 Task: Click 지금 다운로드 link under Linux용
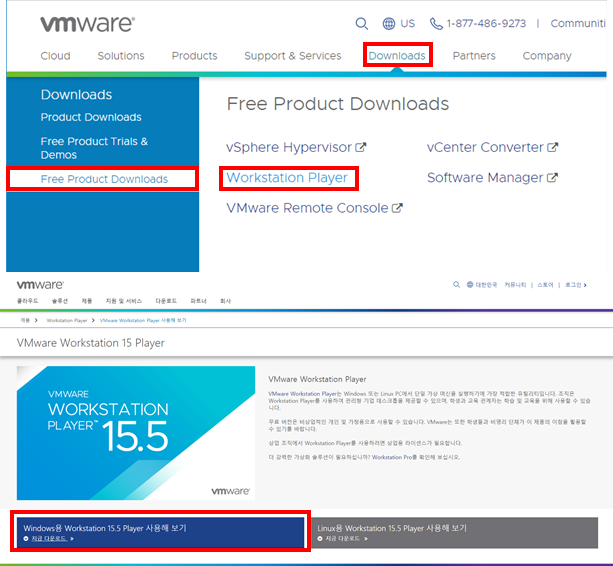pyautogui.click(x=343, y=539)
